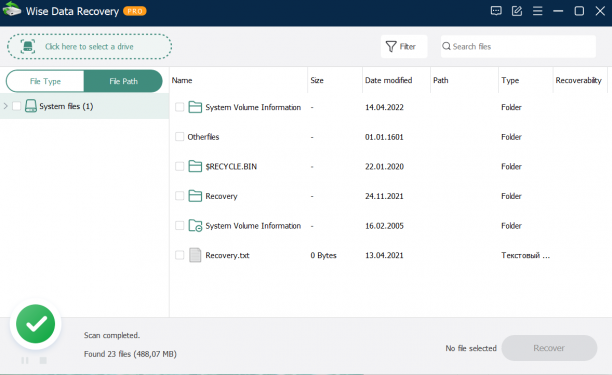Click the search magnifier icon
Screen dimensions: 612x375
pyautogui.click(x=446, y=46)
